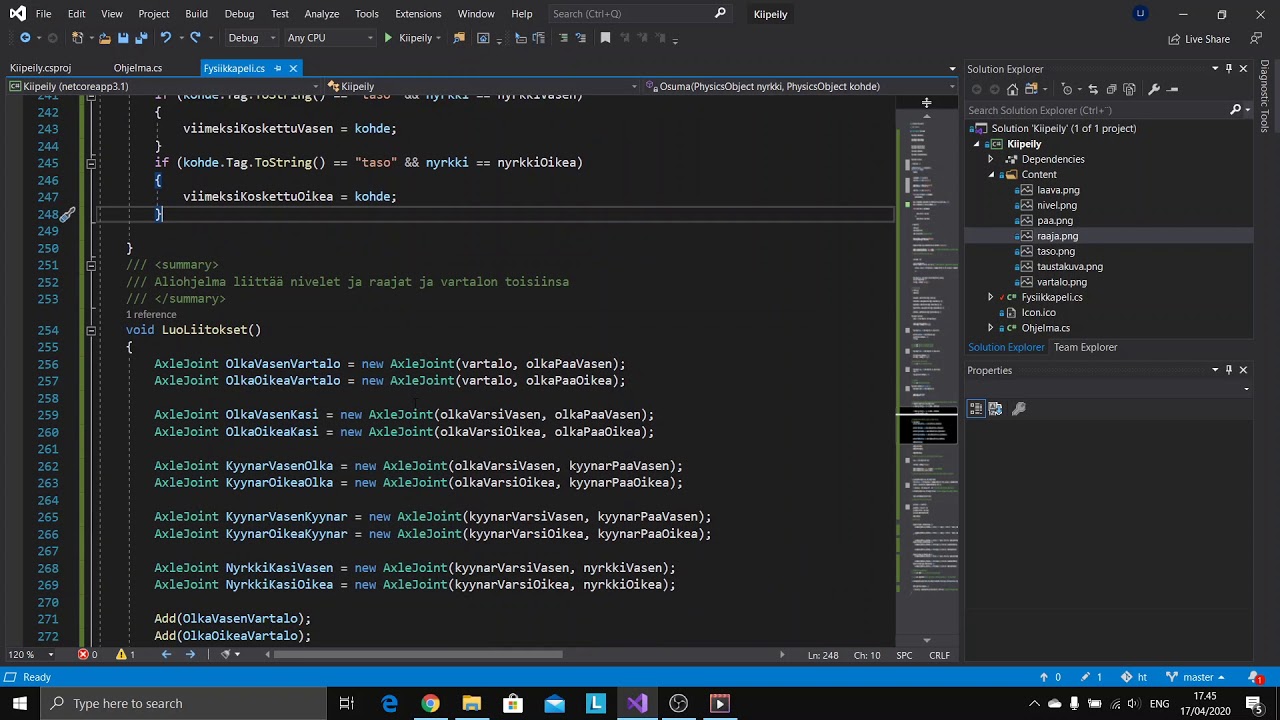
Task: Click the Sync with Active Document icon
Action: [1093, 90]
